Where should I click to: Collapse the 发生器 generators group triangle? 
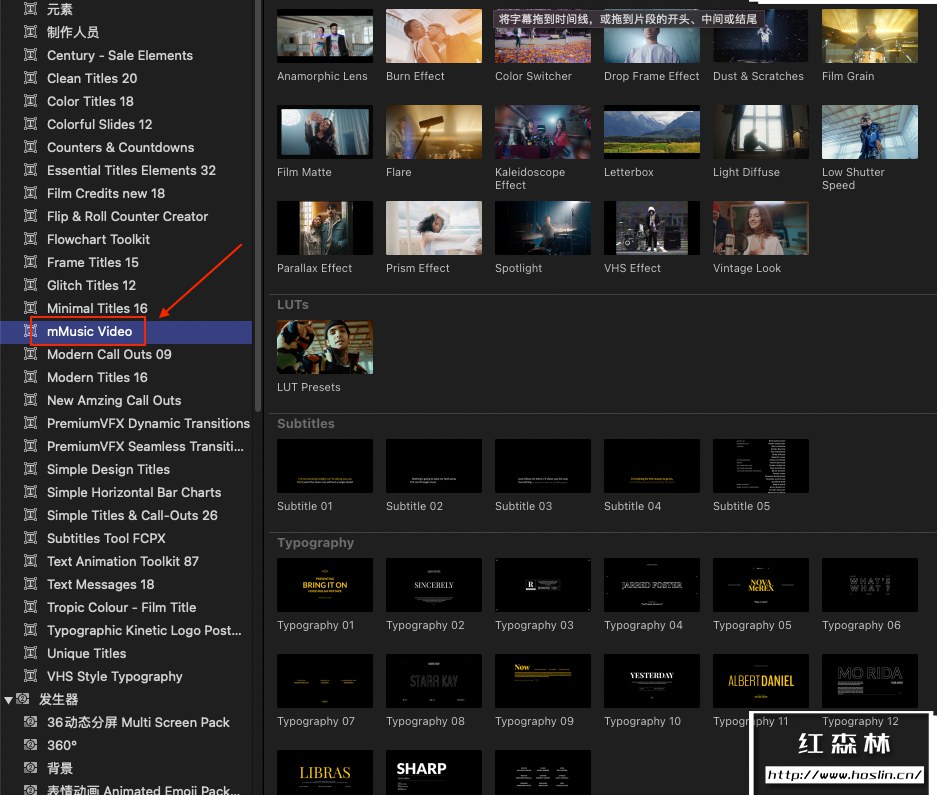[x=8, y=699]
